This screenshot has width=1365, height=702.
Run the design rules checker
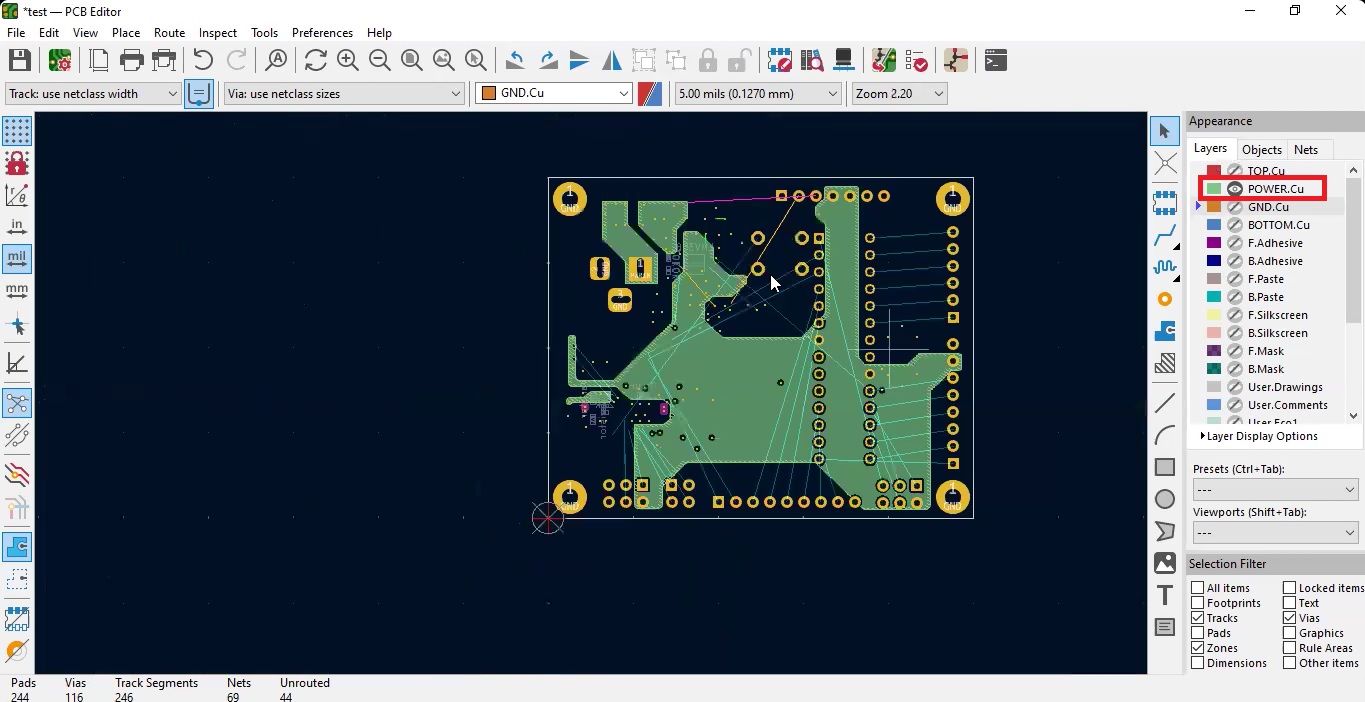click(x=916, y=60)
